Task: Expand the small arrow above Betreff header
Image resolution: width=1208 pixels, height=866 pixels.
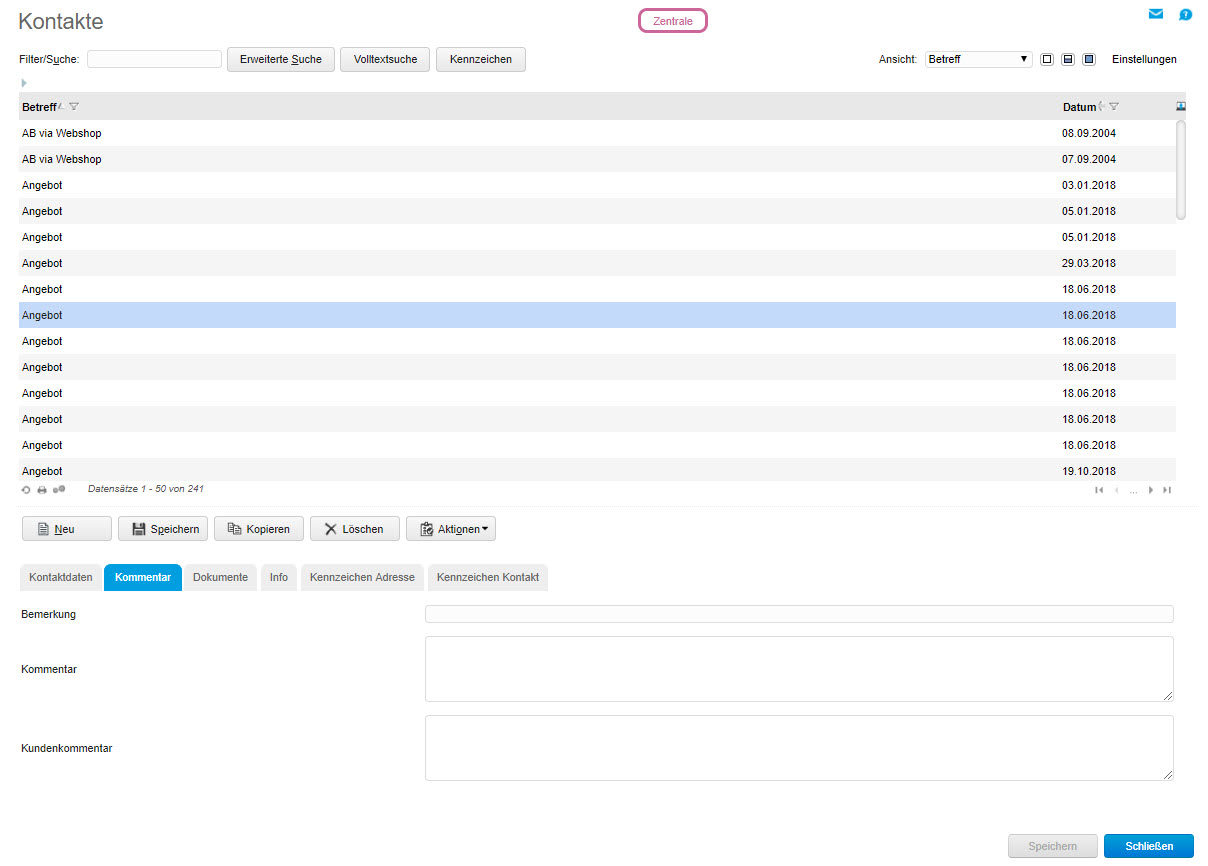Action: coord(24,82)
